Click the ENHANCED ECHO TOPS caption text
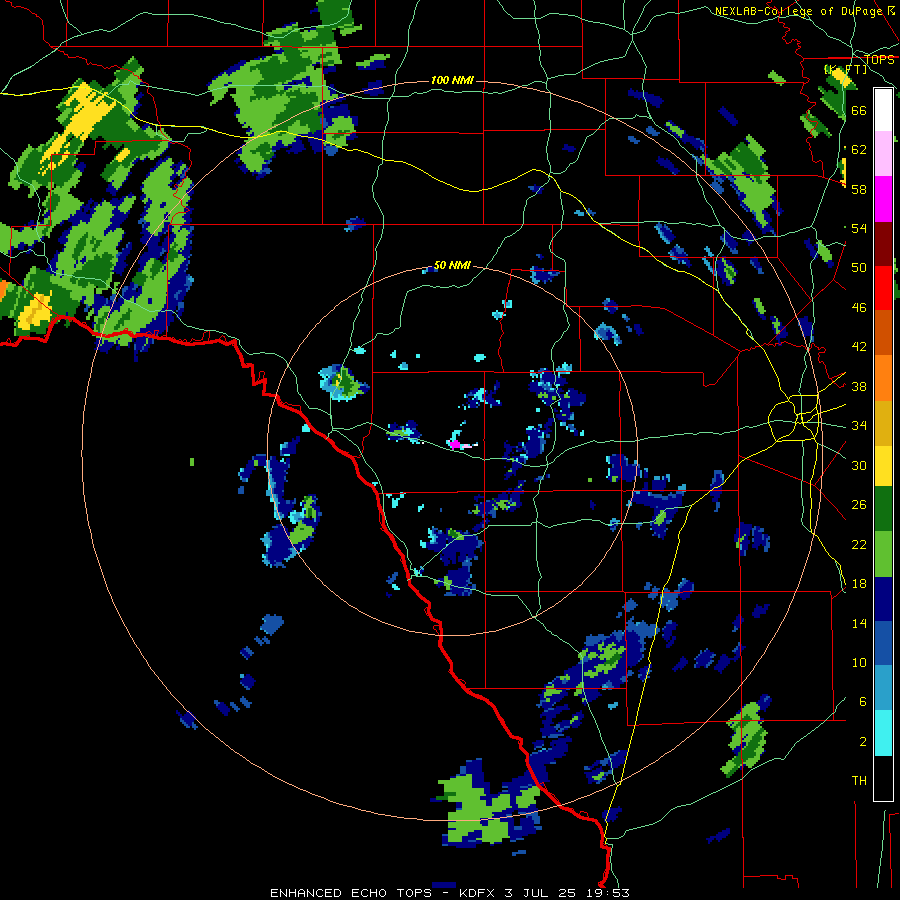Viewport: 900px width, 900px height. 351,893
